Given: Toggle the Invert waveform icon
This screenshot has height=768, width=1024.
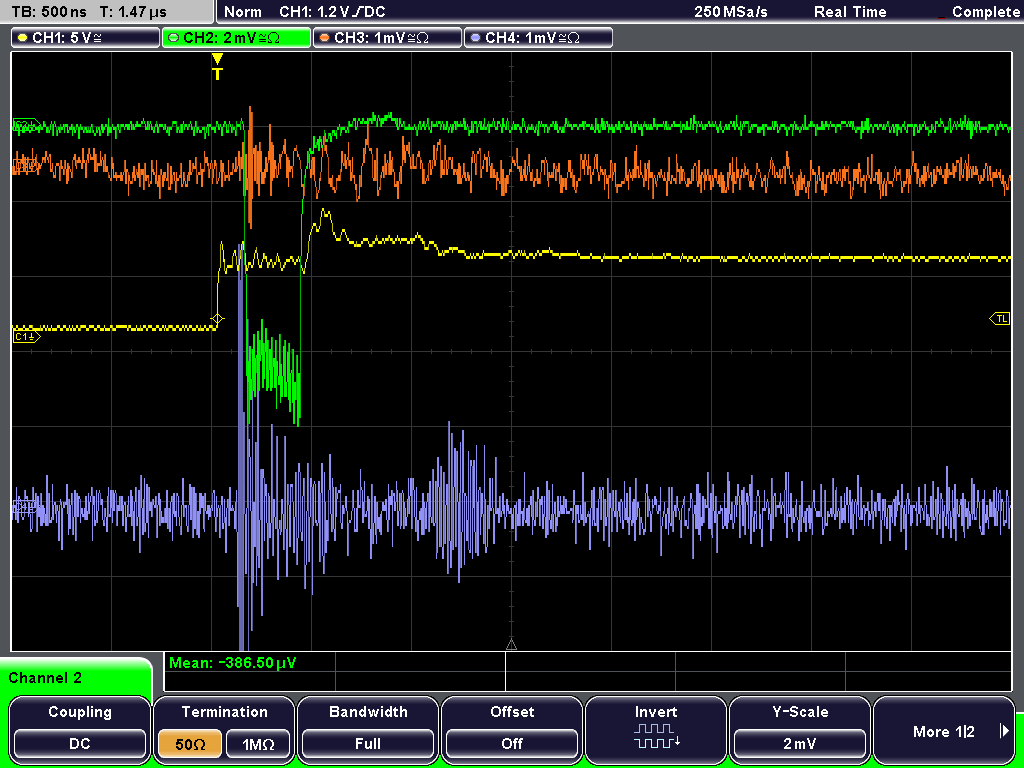Looking at the screenshot, I should point(656,736).
